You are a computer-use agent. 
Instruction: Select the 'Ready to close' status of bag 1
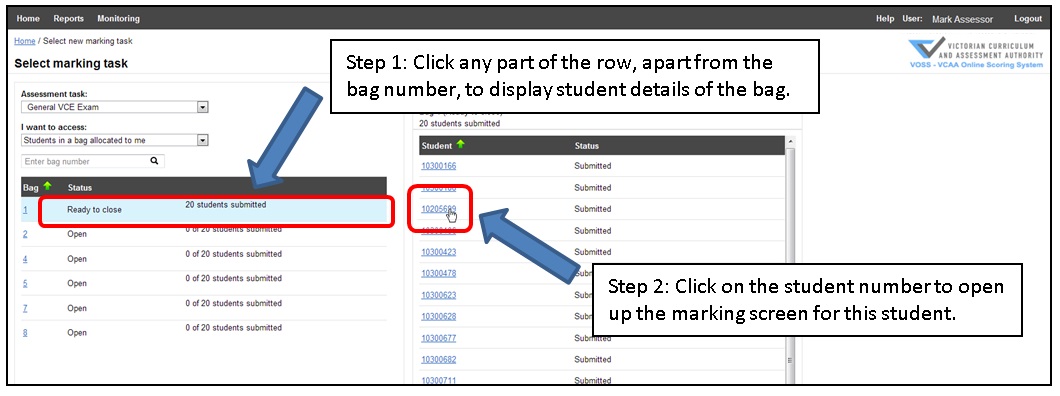95,210
